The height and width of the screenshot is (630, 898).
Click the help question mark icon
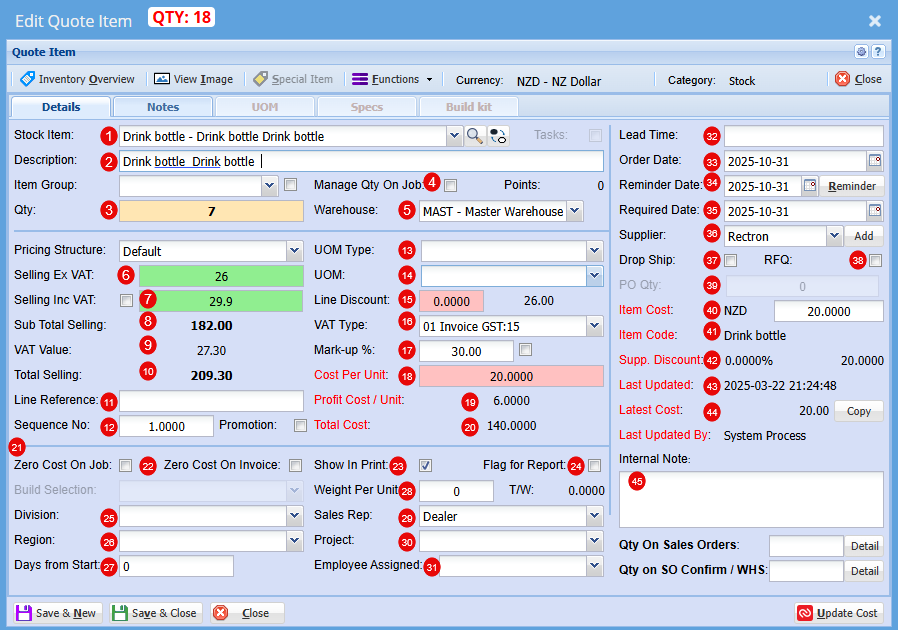tap(878, 52)
